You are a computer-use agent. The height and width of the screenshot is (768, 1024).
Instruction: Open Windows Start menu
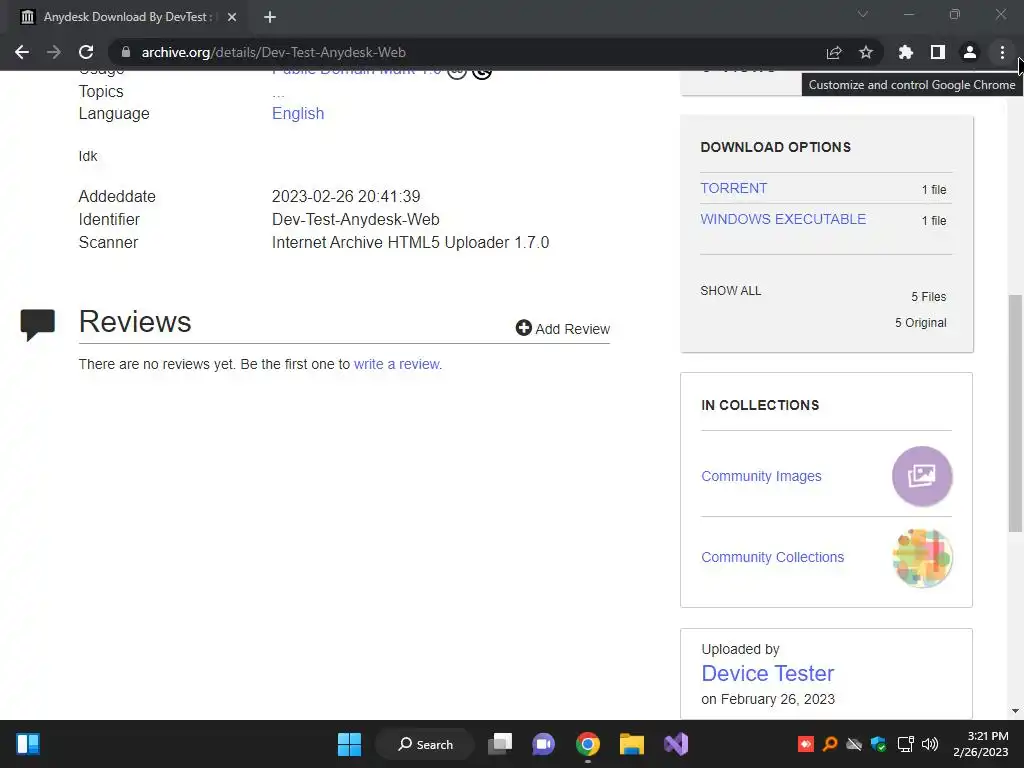click(349, 744)
